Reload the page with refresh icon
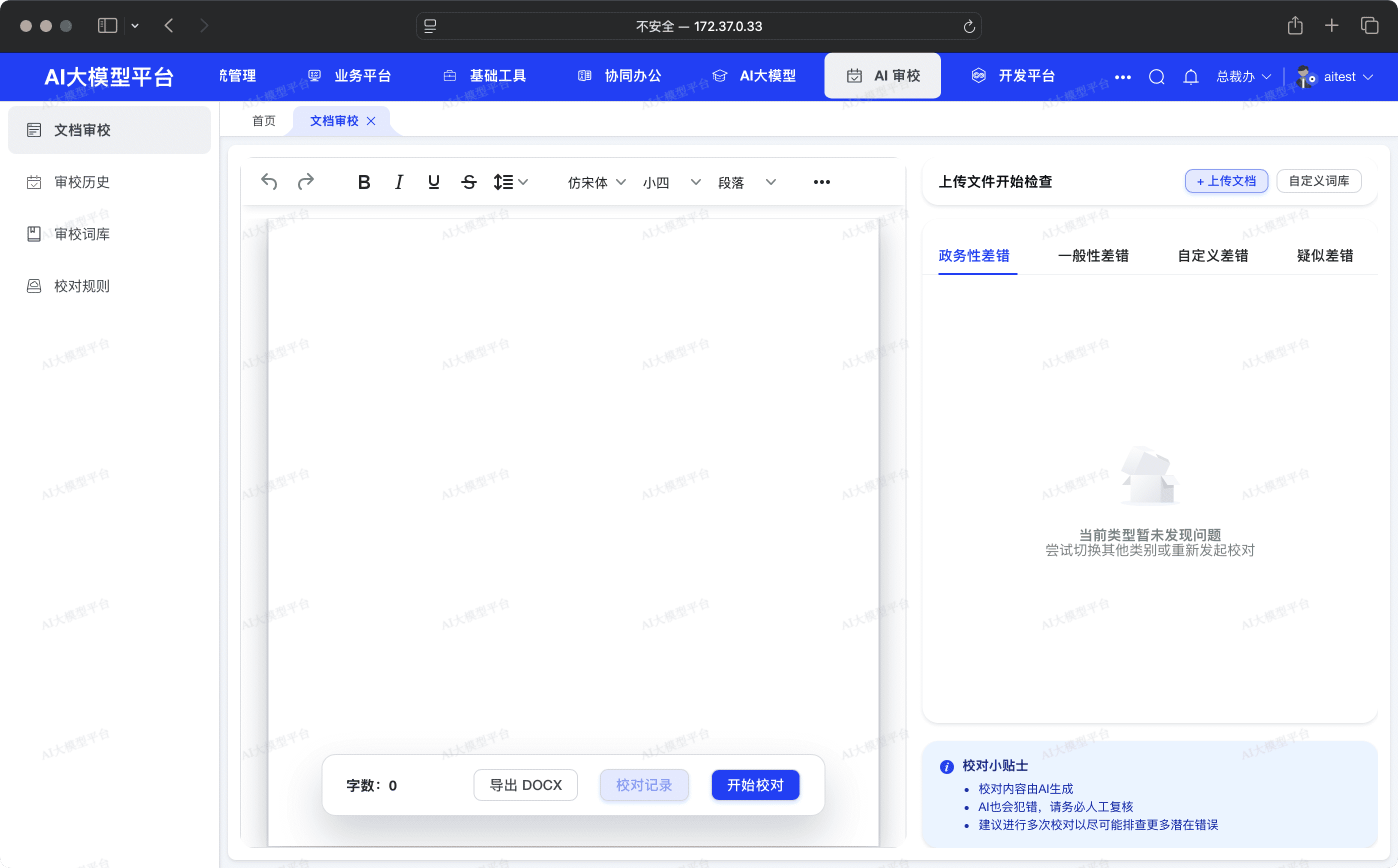The width and height of the screenshot is (1398, 868). [968, 26]
